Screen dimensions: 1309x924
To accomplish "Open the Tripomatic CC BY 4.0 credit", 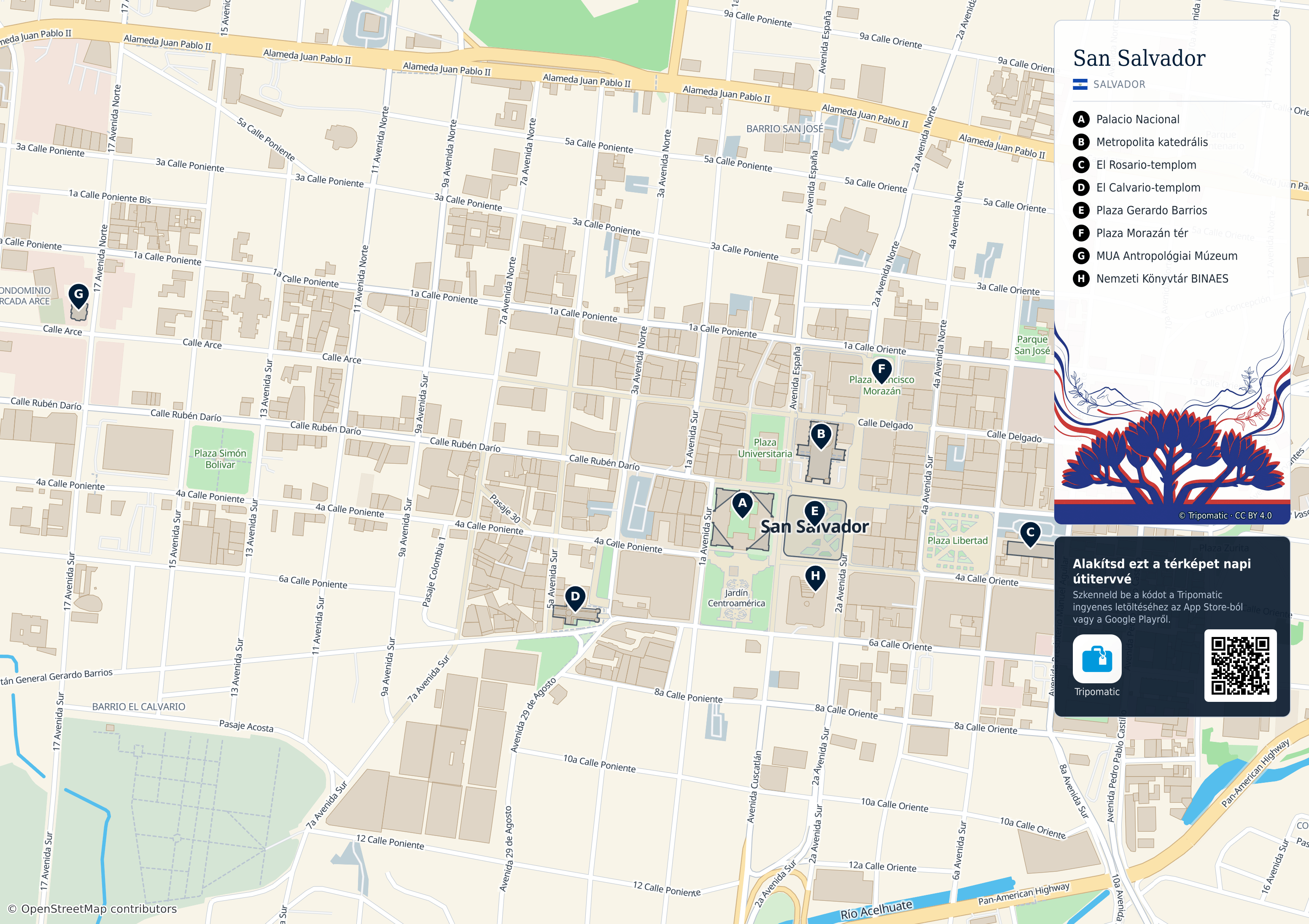I will [x=1225, y=515].
